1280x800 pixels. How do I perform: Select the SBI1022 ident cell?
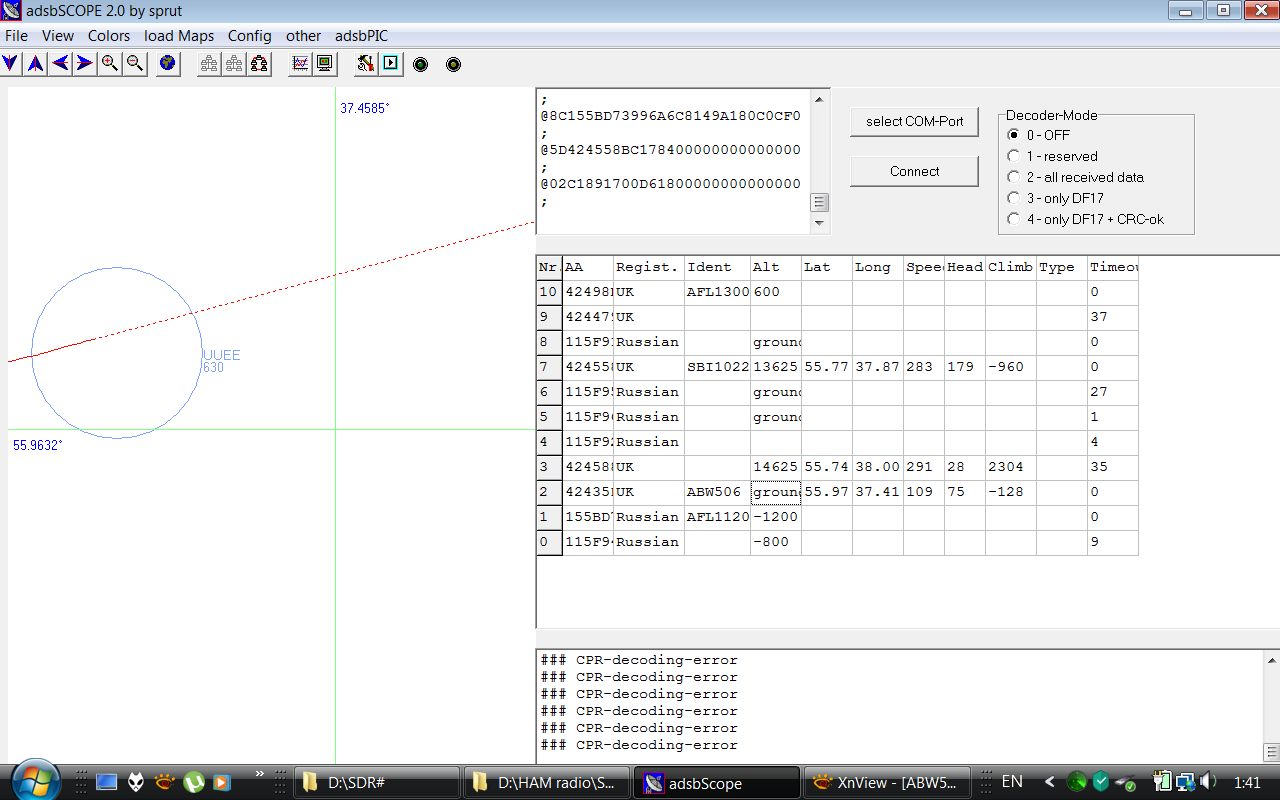(717, 367)
